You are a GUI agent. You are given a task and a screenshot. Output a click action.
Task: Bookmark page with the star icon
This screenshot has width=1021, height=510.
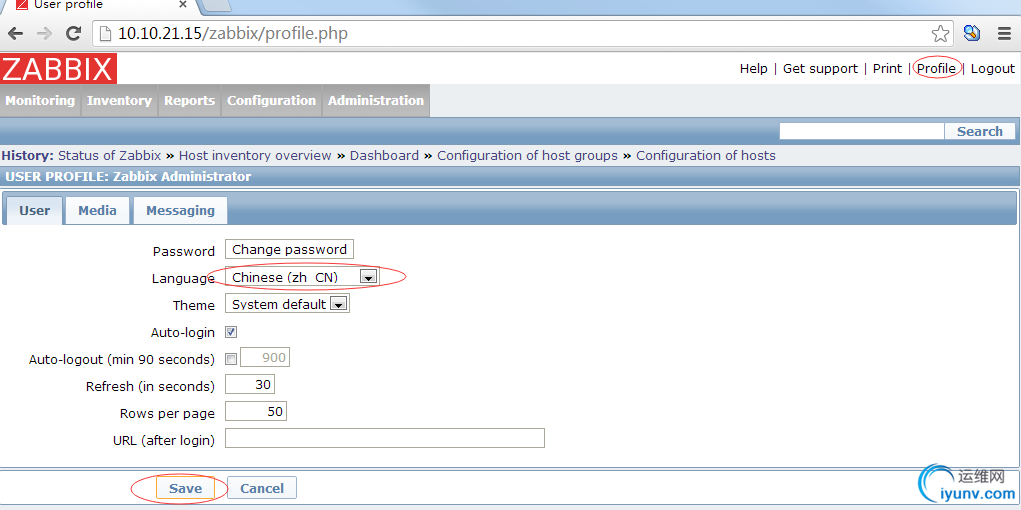pos(940,34)
